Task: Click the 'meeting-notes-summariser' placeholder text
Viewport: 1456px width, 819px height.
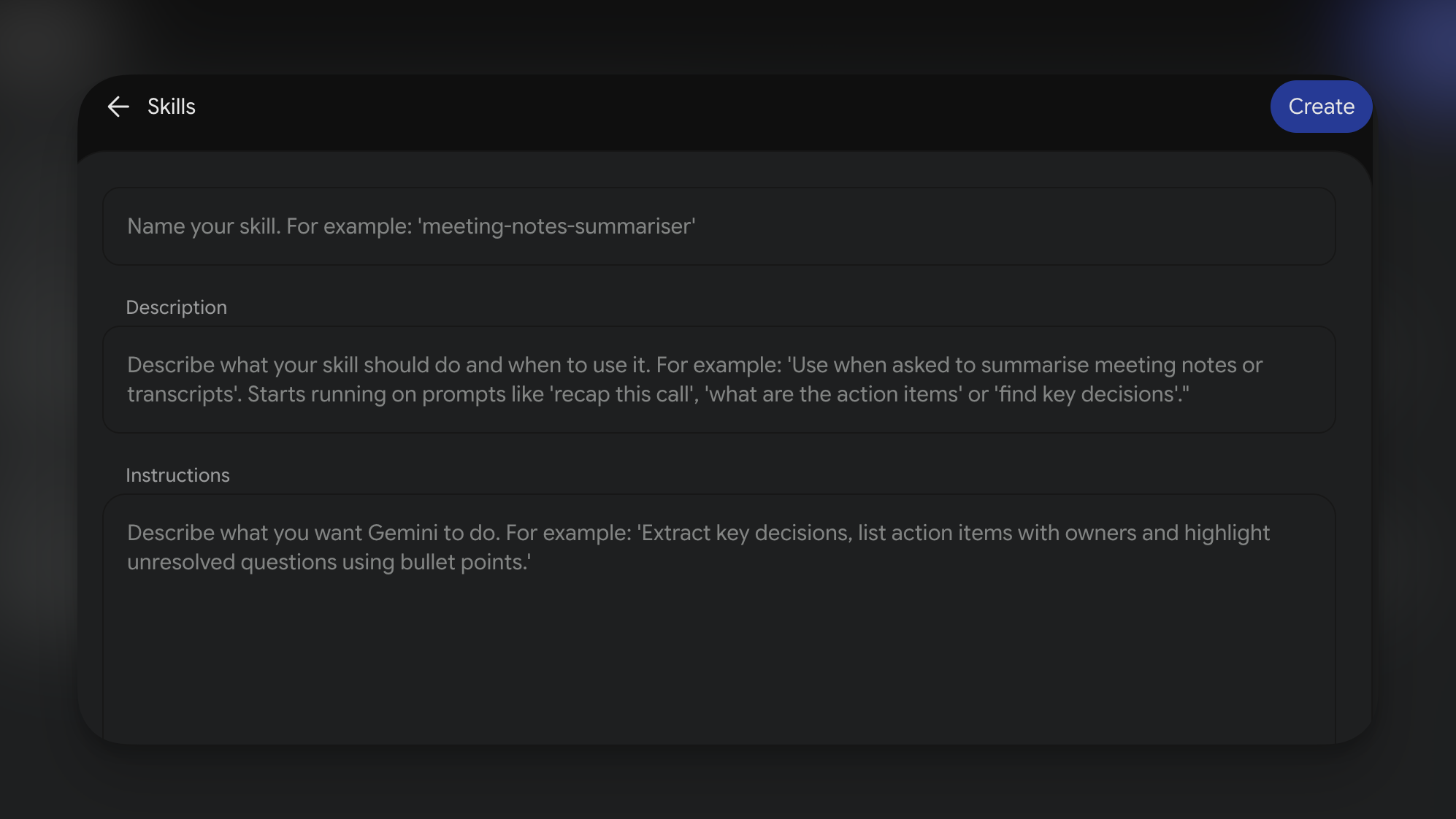Action: (x=556, y=226)
